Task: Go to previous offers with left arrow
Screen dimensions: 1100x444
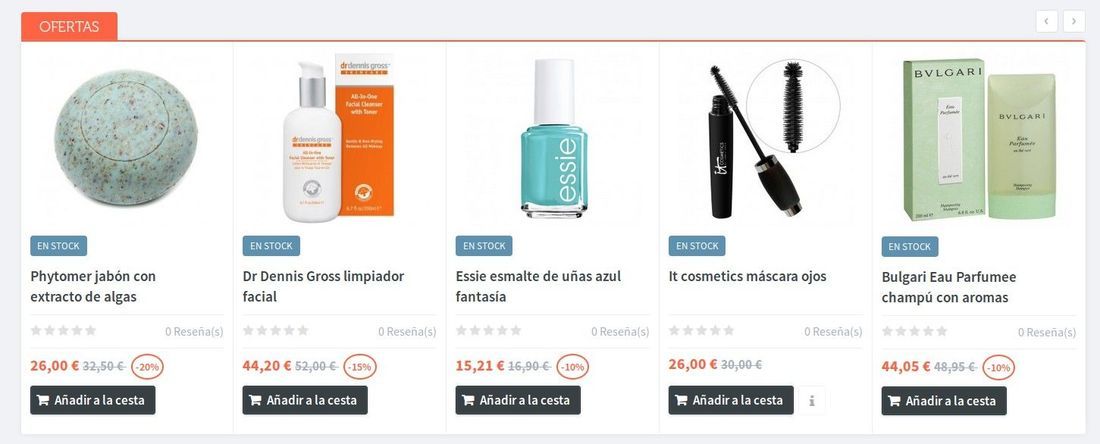Action: (1046, 21)
